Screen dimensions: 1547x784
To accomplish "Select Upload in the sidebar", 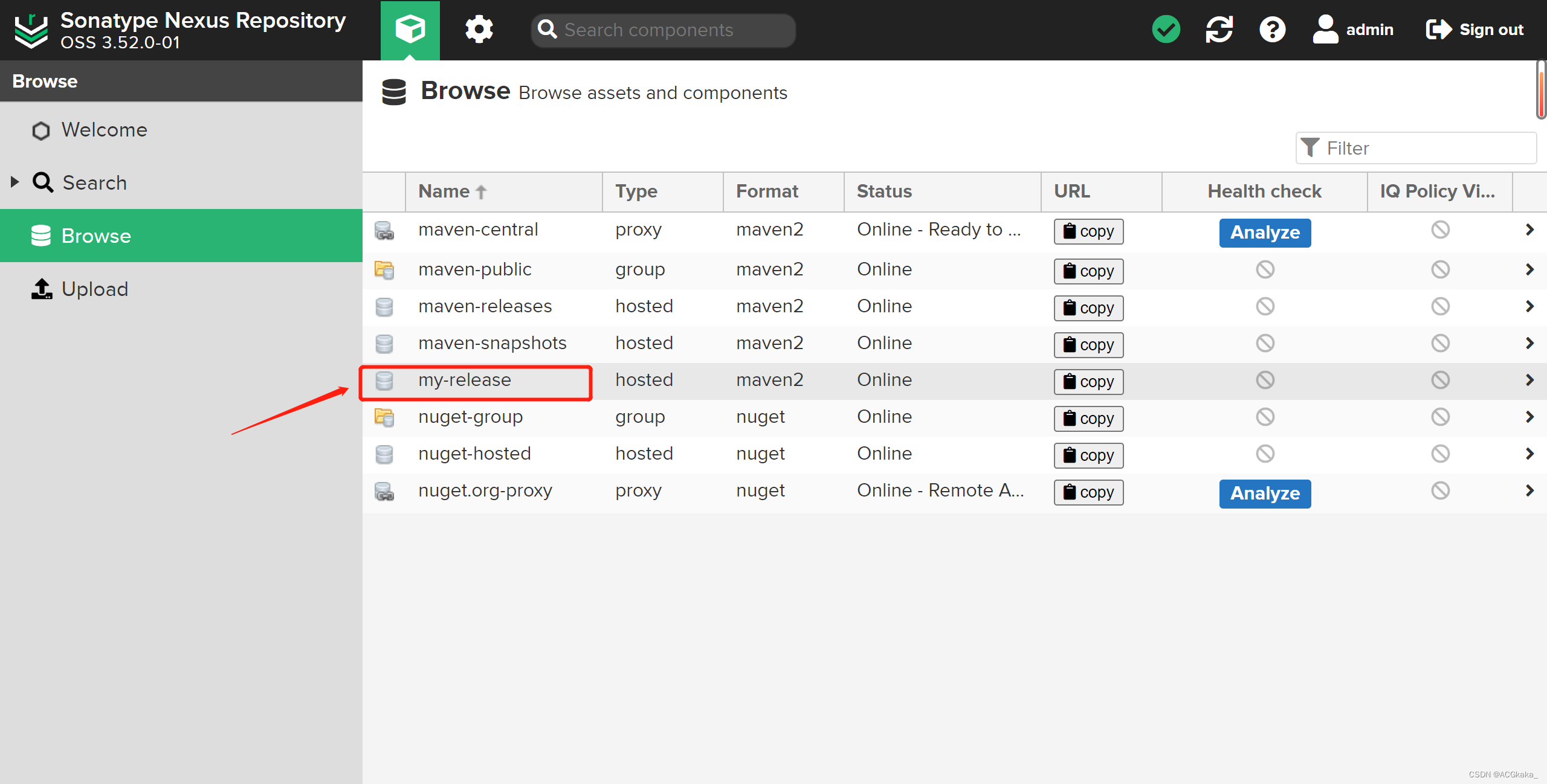I will pos(95,289).
